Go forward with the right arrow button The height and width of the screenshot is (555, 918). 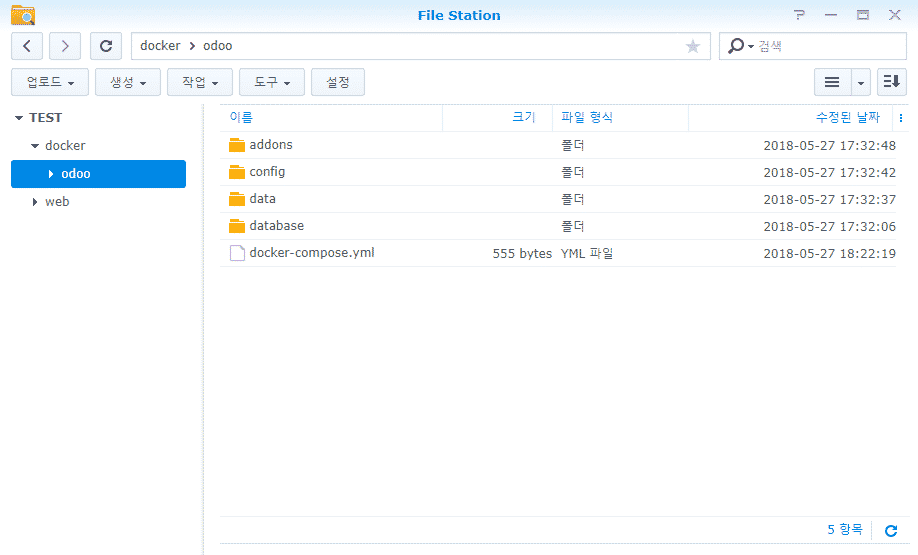[64, 46]
